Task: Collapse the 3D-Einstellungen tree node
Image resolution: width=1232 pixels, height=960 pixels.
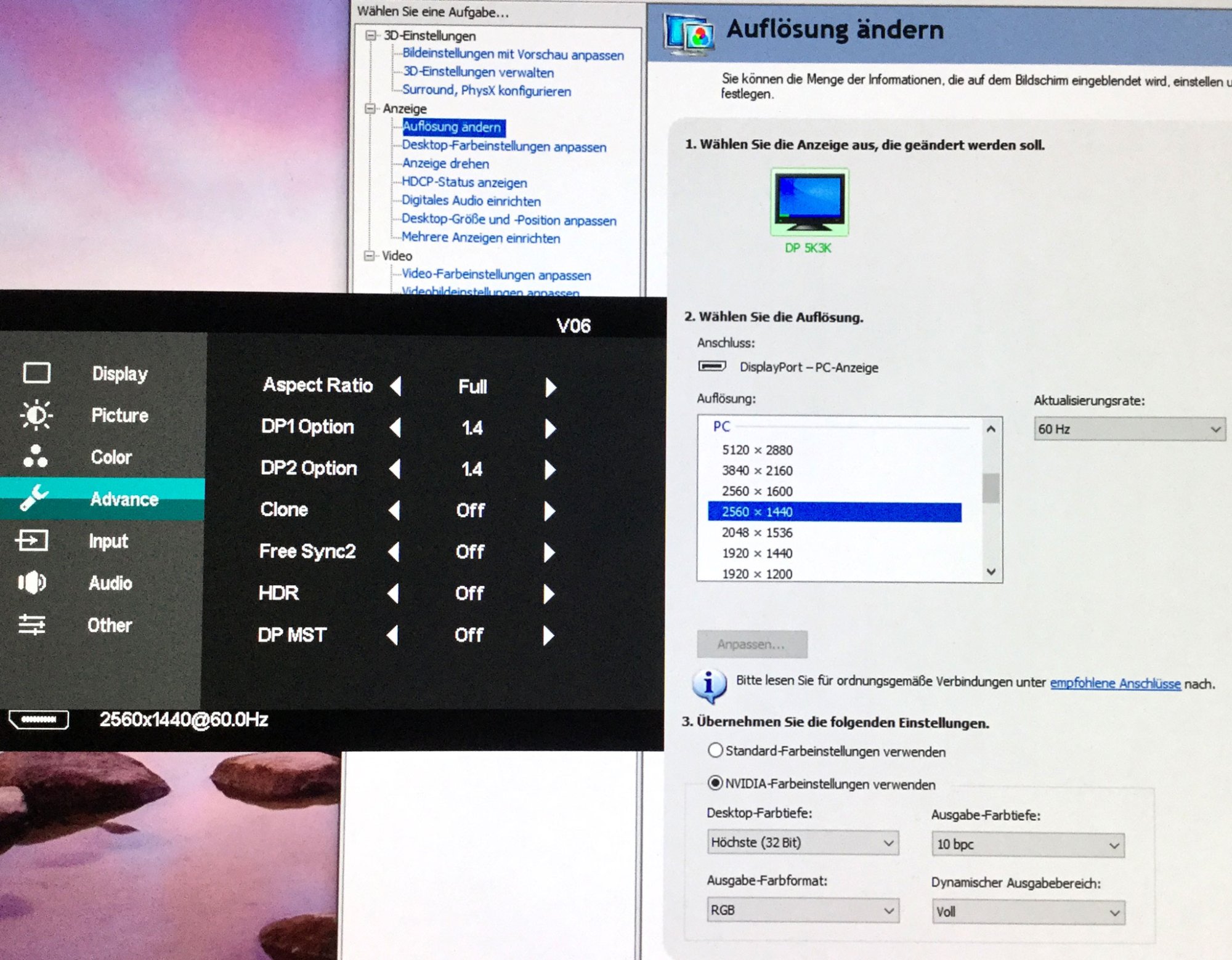Action: 371,35
